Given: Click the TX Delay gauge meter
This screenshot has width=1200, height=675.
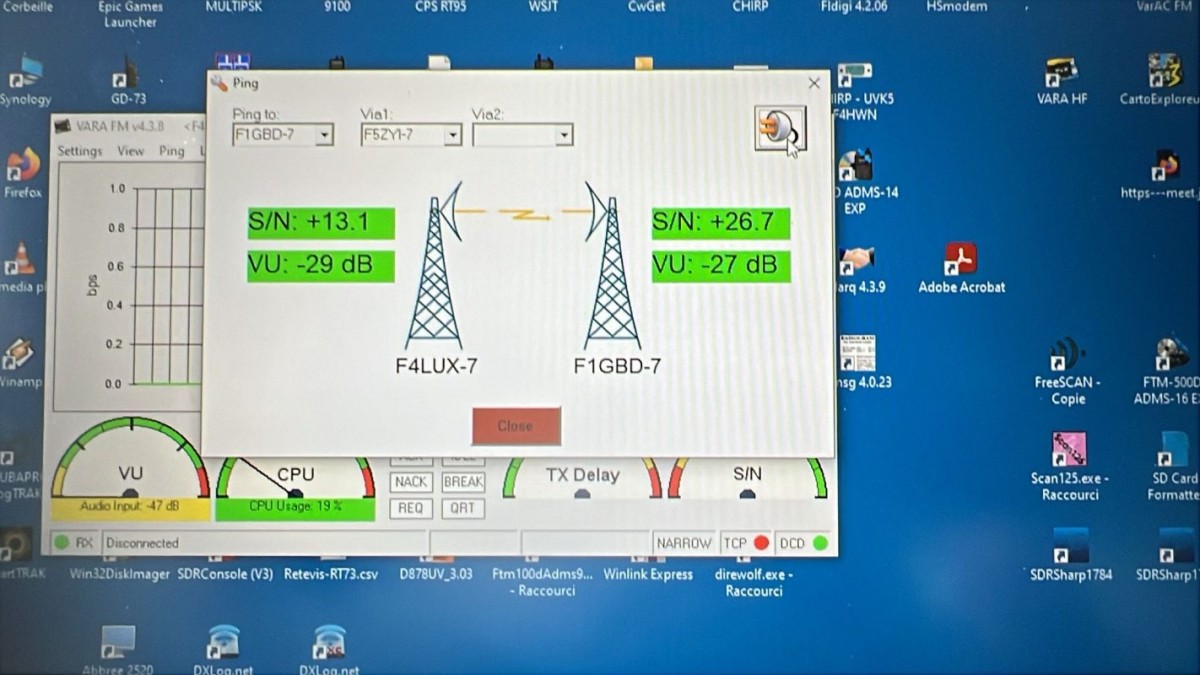Looking at the screenshot, I should coord(582,477).
